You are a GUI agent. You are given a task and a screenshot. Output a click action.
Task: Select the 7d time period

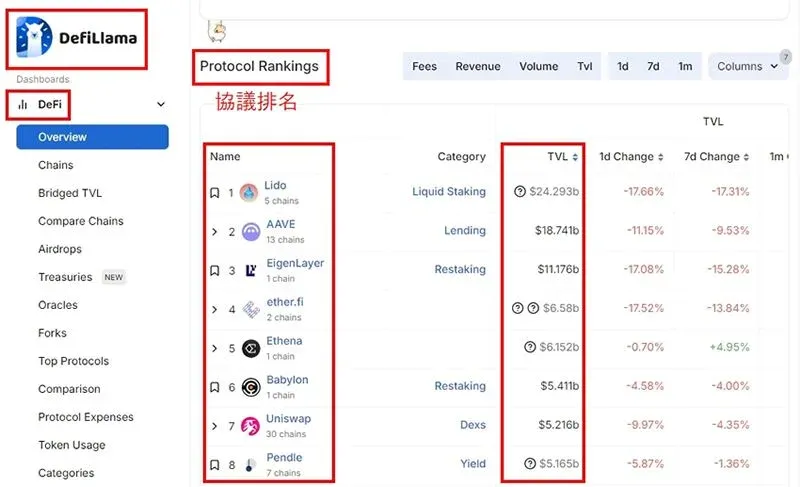(x=653, y=67)
